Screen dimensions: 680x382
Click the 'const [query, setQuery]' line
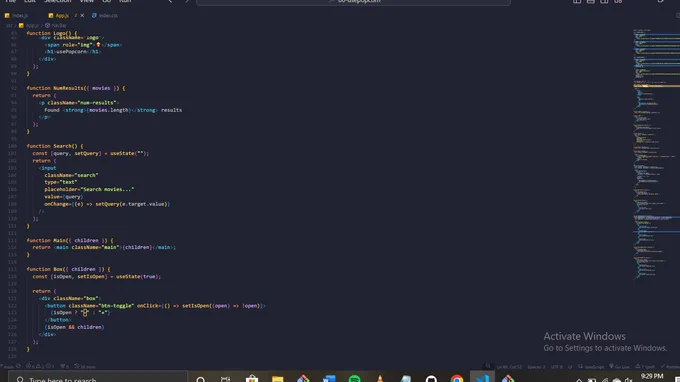click(x=91, y=153)
